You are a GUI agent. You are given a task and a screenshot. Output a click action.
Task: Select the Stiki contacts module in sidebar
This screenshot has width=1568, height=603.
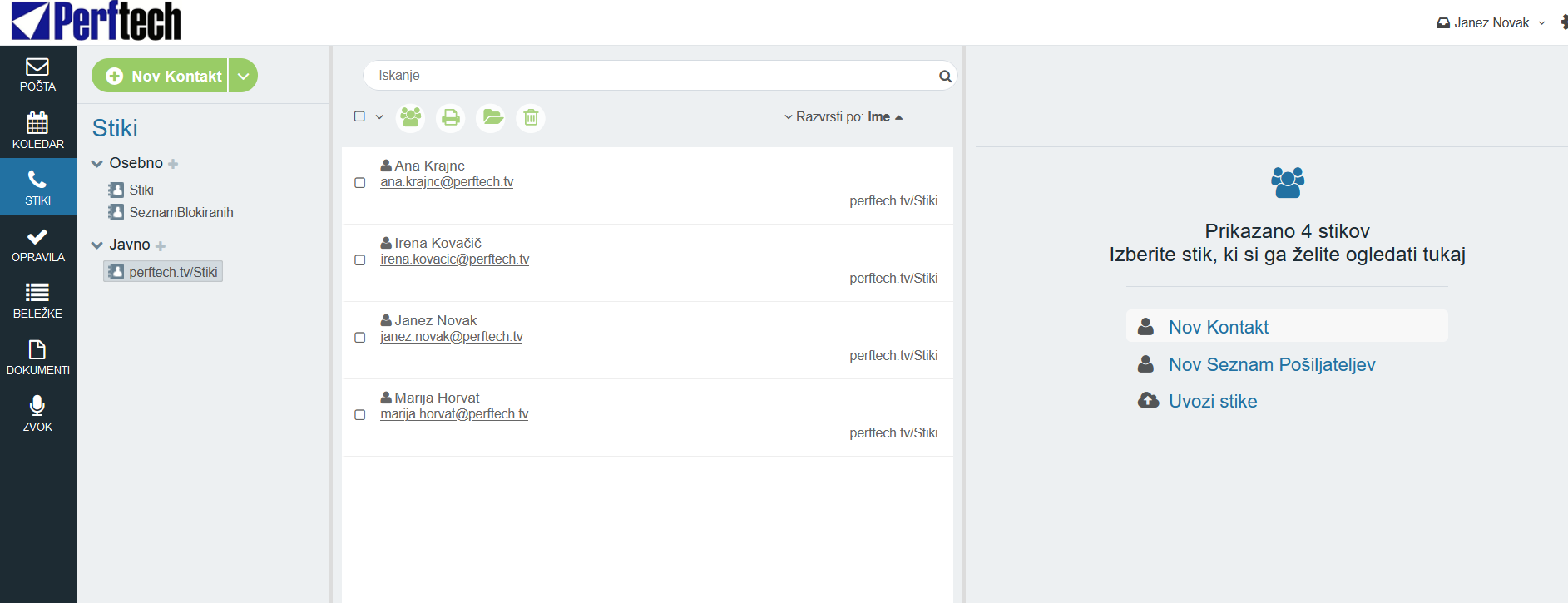[x=37, y=187]
